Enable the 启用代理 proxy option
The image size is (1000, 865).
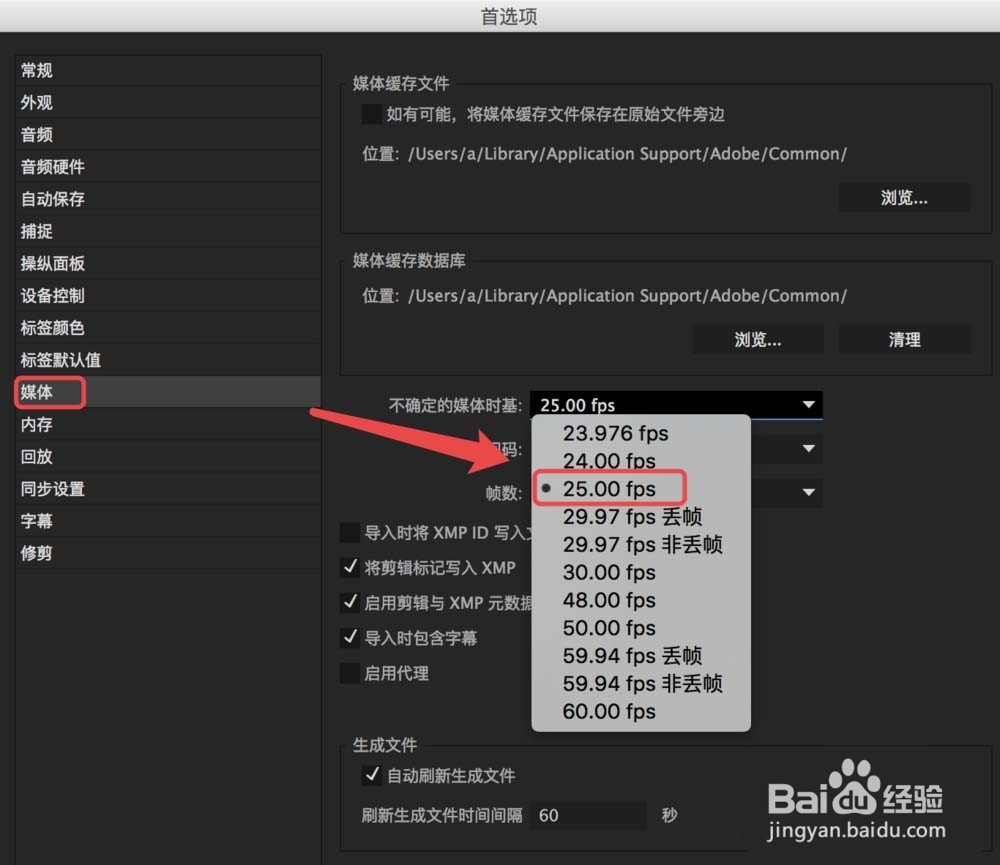pyautogui.click(x=351, y=673)
